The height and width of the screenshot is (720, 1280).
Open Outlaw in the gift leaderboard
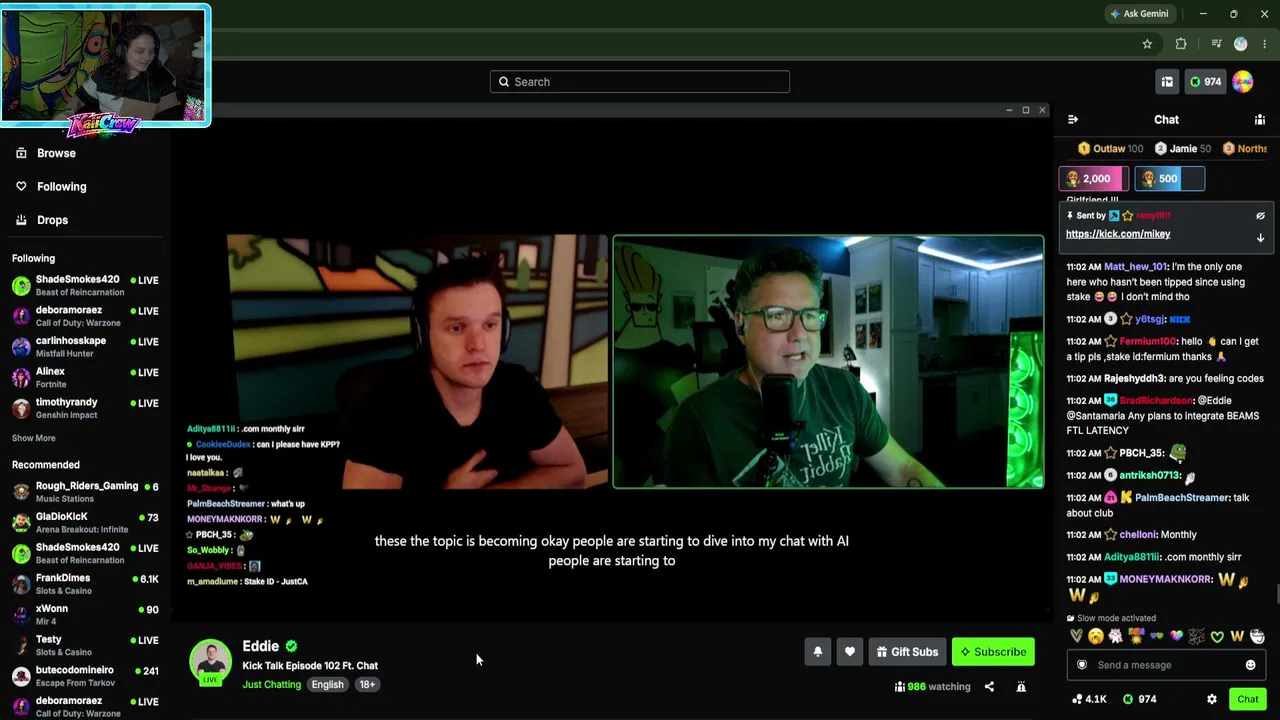(x=1110, y=149)
